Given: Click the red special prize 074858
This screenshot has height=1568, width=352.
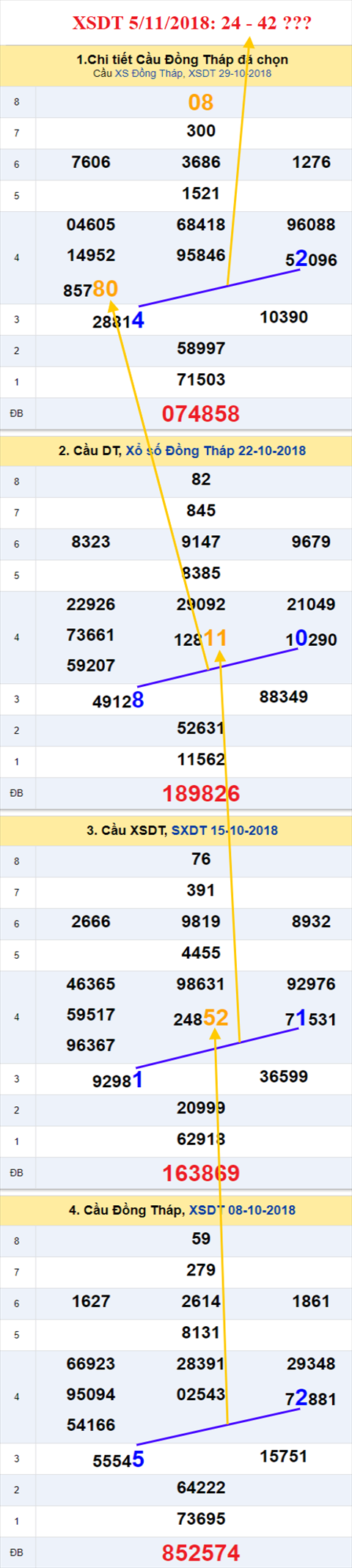Looking at the screenshot, I should pyautogui.click(x=201, y=413).
